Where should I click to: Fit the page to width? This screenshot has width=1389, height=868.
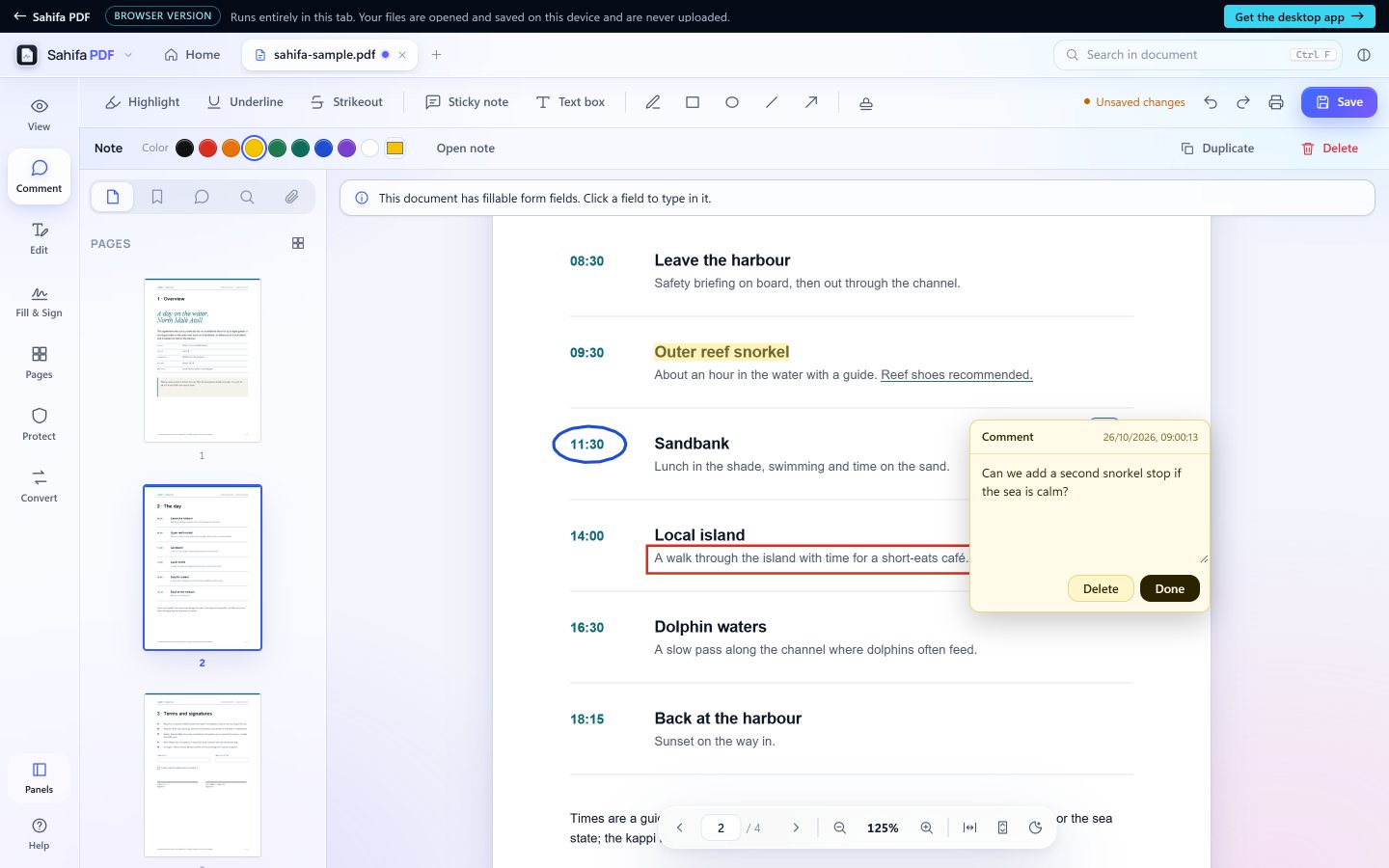click(970, 827)
